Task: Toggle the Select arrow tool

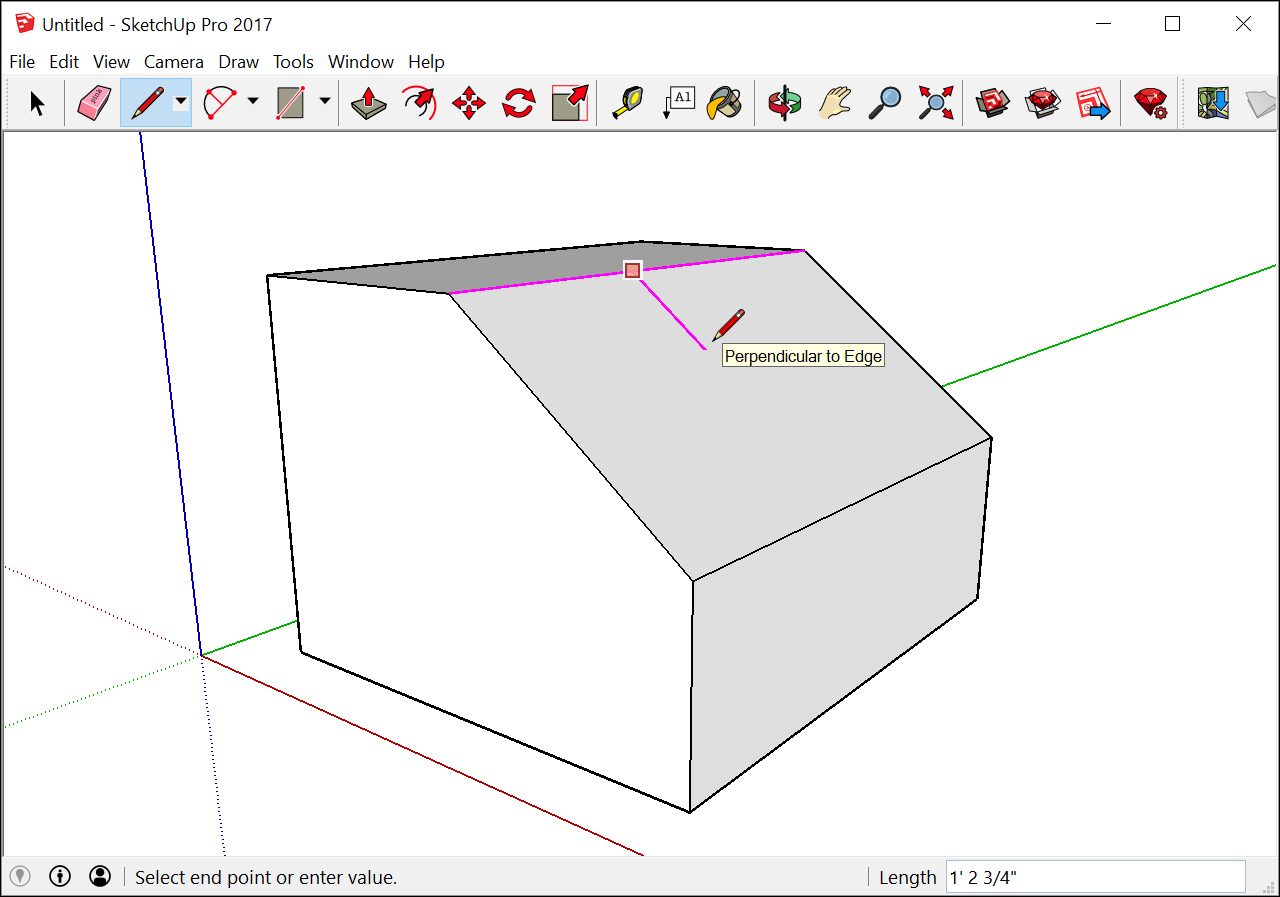Action: click(x=35, y=102)
